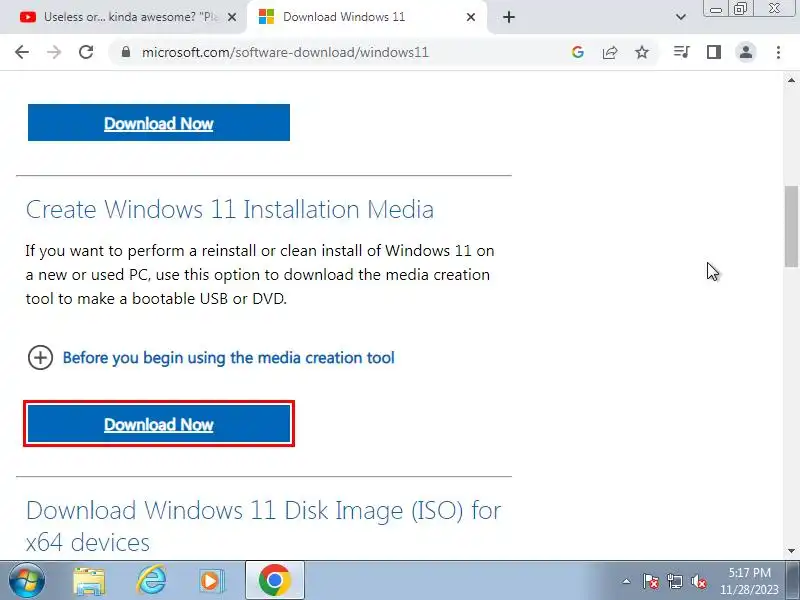The height and width of the screenshot is (600, 800).
Task: Click the Action Center flag icon
Action: pos(651,581)
